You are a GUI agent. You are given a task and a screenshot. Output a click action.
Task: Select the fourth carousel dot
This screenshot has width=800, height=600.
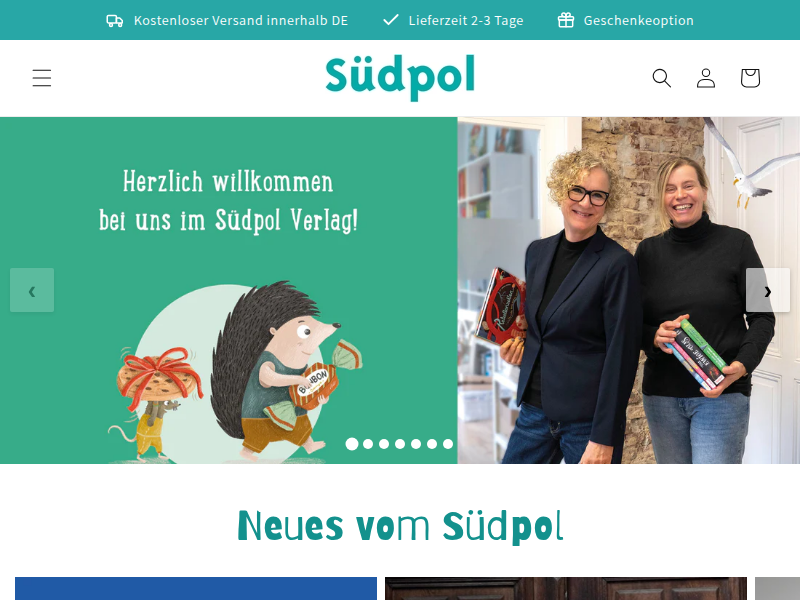(x=400, y=444)
